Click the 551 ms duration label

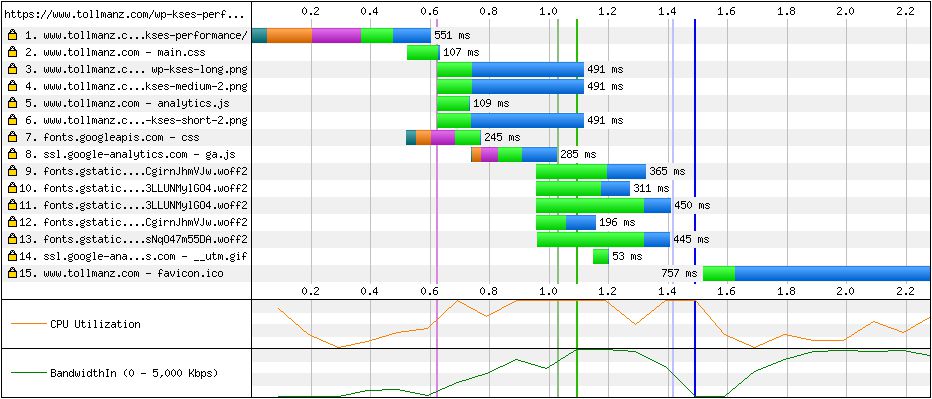pyautogui.click(x=452, y=36)
